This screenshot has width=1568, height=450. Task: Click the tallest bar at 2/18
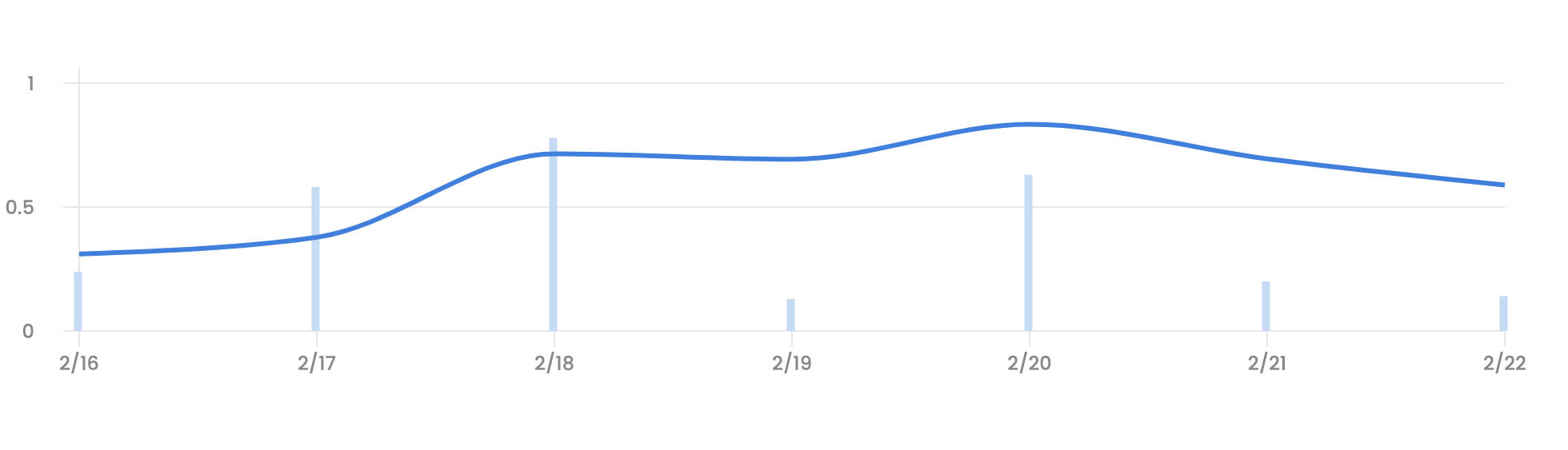point(553,235)
